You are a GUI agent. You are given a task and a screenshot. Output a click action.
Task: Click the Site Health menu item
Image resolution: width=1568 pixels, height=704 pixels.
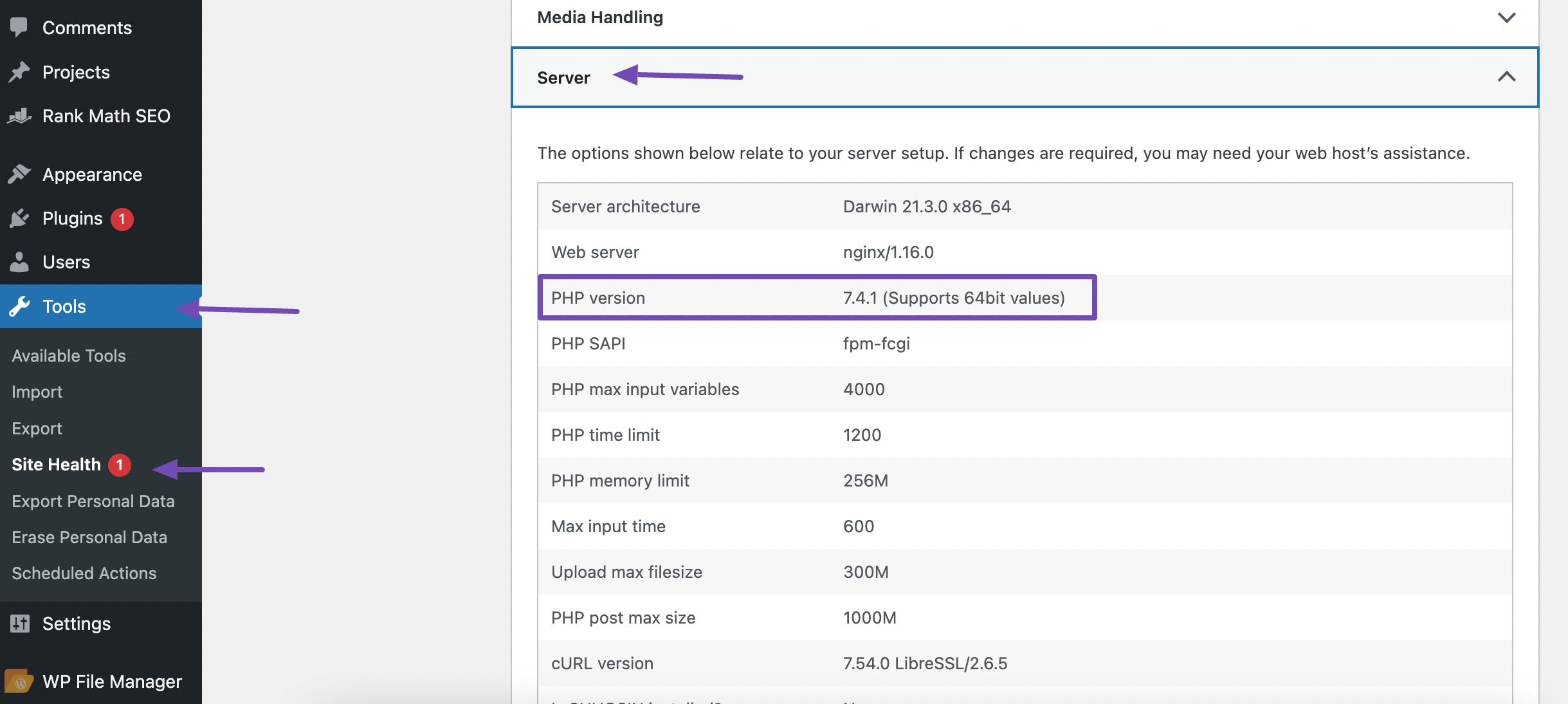56,464
